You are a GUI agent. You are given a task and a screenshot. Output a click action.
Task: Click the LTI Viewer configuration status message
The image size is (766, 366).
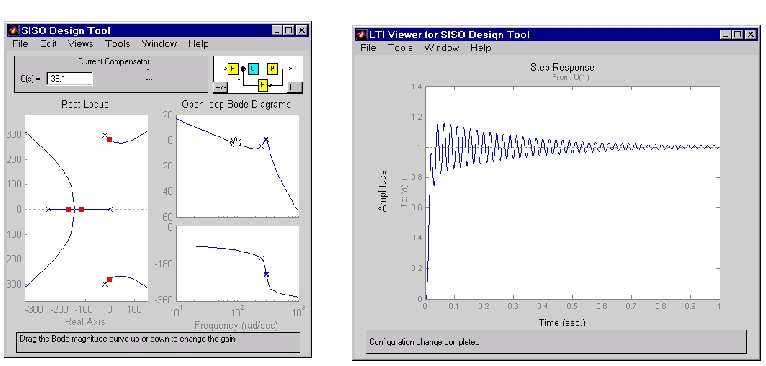[x=424, y=342]
